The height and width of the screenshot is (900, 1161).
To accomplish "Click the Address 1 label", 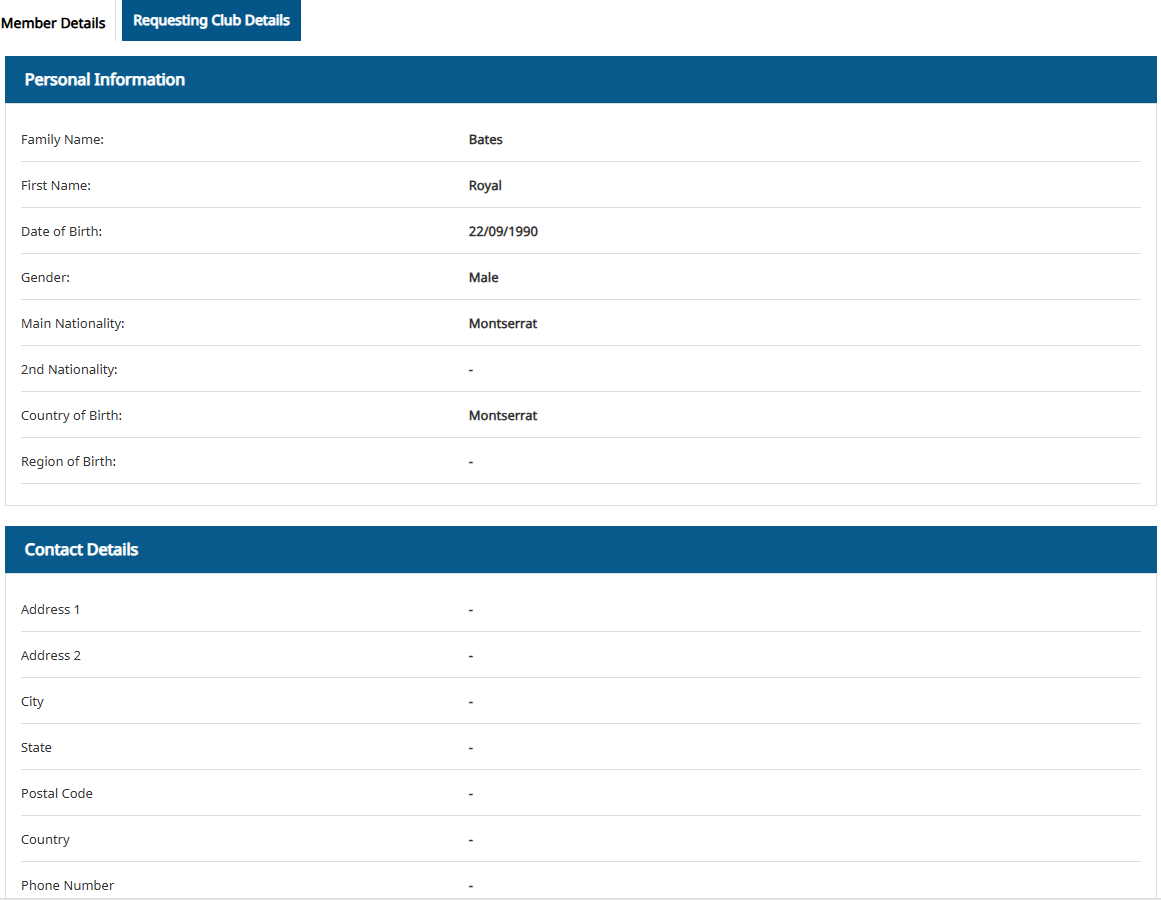I will (50, 610).
